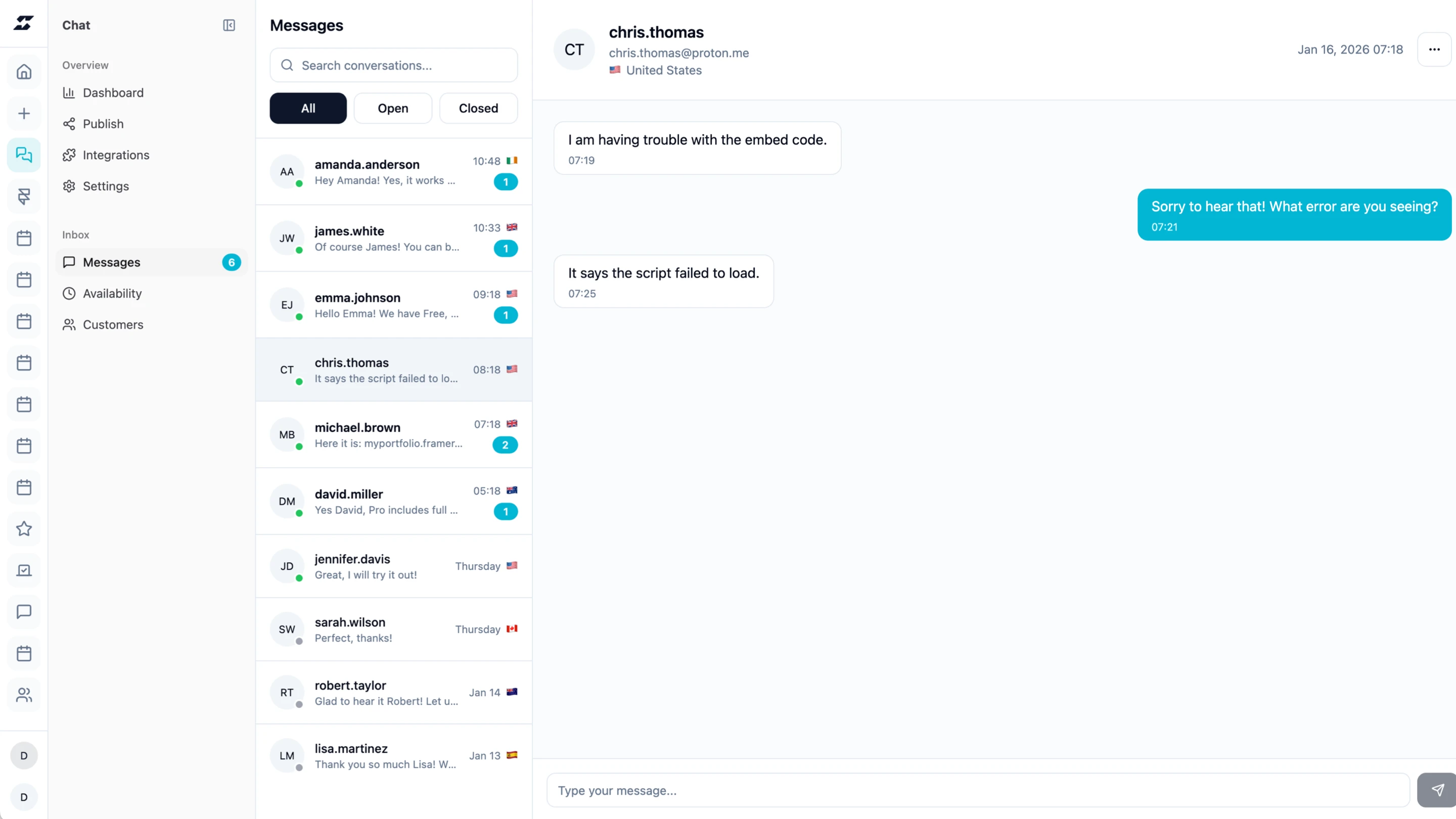Collapse the Chat sidebar panel
This screenshot has width=1456, height=819.
tap(229, 25)
